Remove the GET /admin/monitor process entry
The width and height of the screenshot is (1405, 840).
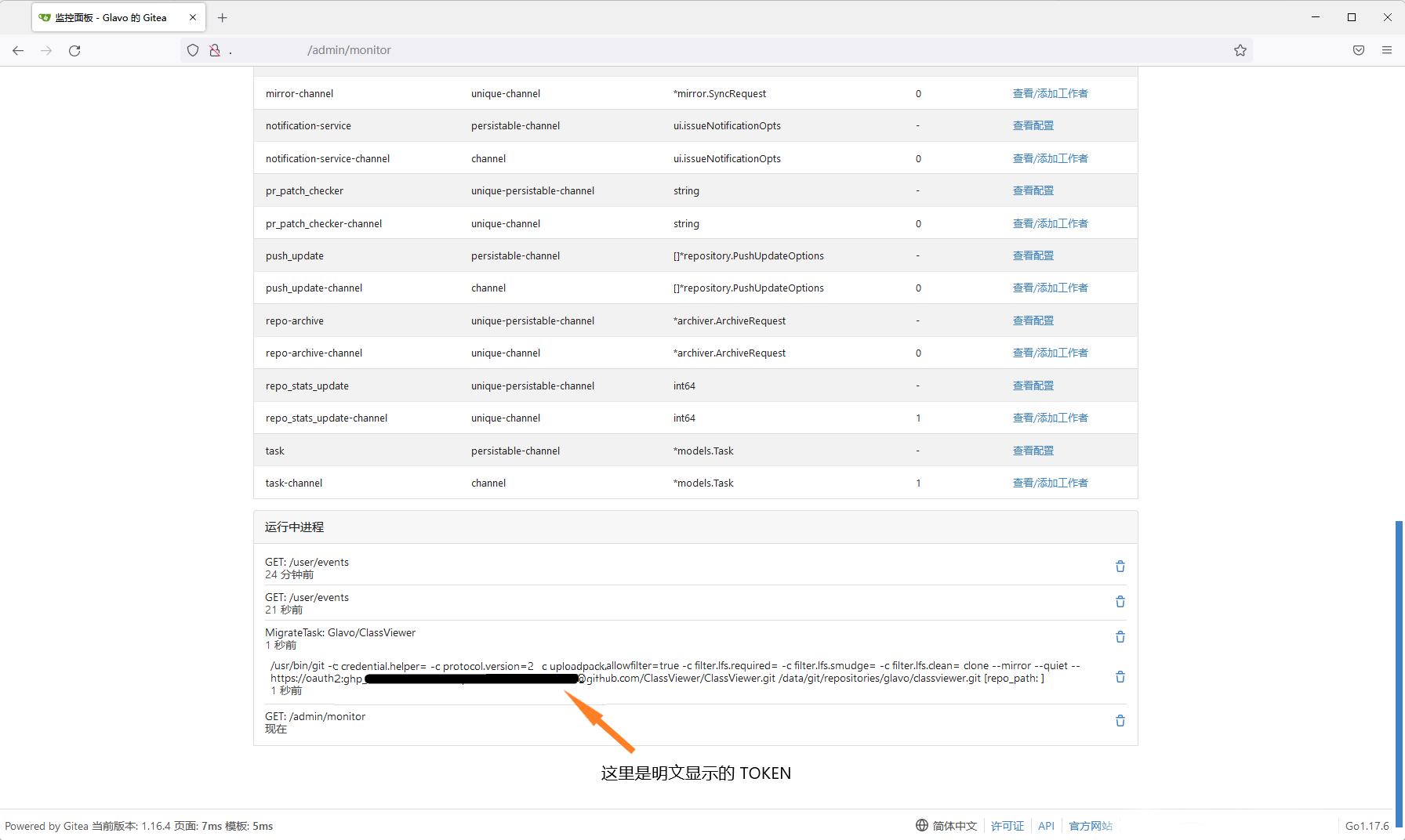[x=1120, y=721]
